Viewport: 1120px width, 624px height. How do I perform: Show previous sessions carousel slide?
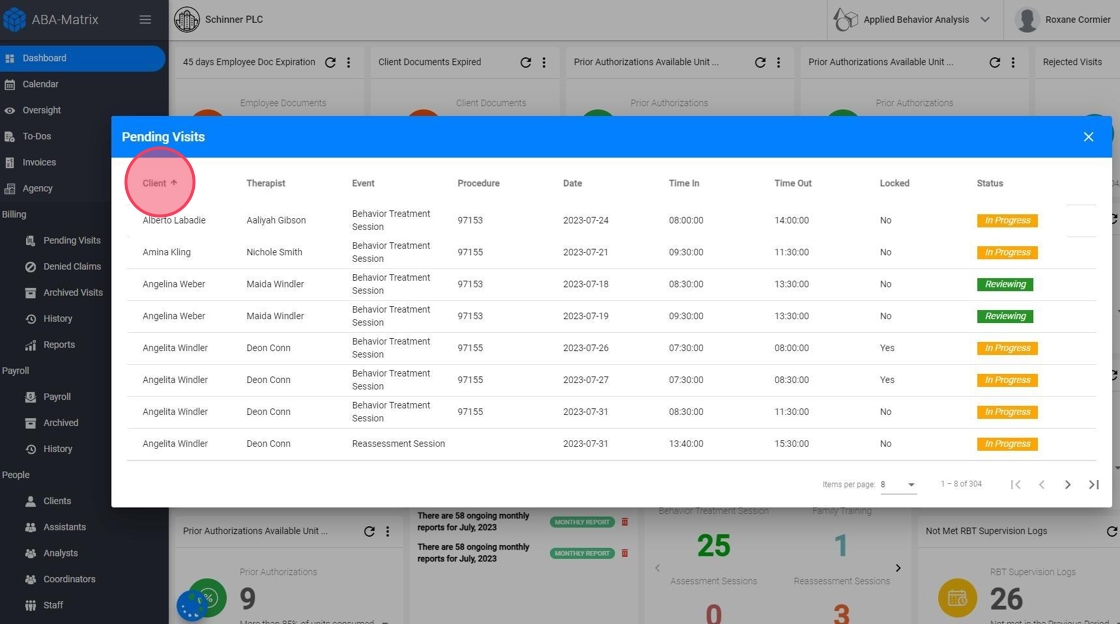coord(657,568)
